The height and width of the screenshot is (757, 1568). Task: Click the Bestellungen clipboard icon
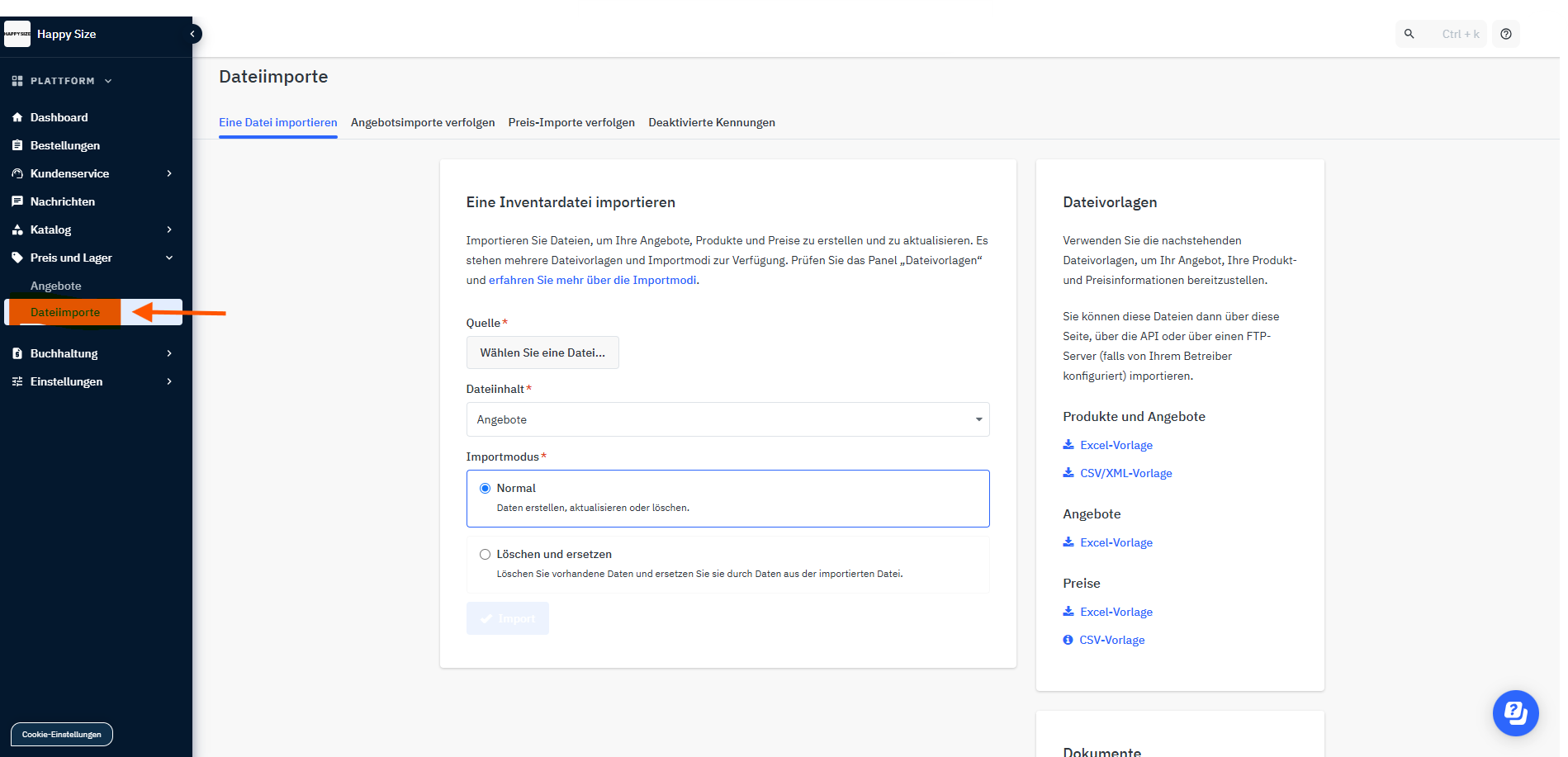[17, 145]
